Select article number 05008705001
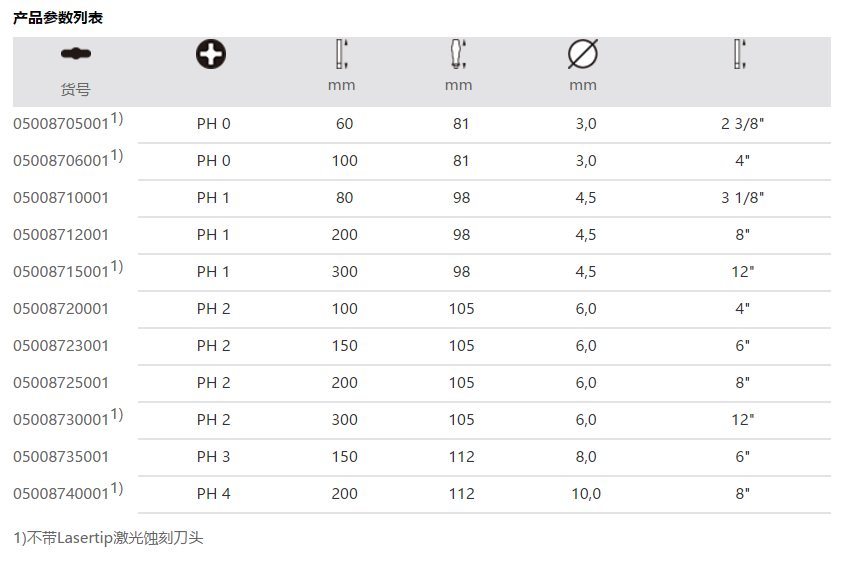 [x=60, y=125]
